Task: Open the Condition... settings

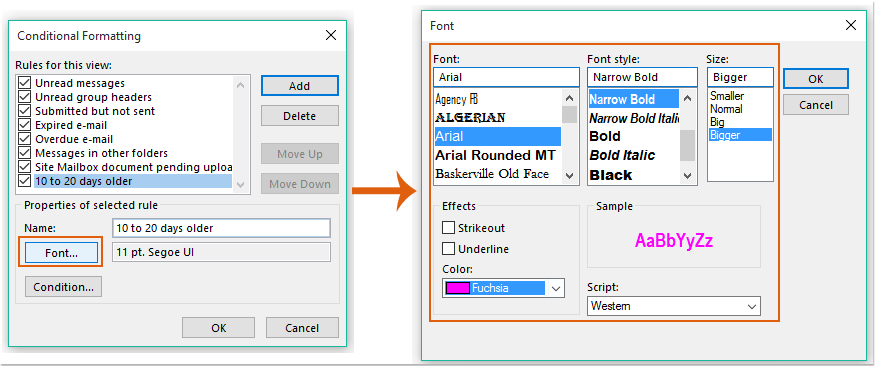Action: [64, 287]
